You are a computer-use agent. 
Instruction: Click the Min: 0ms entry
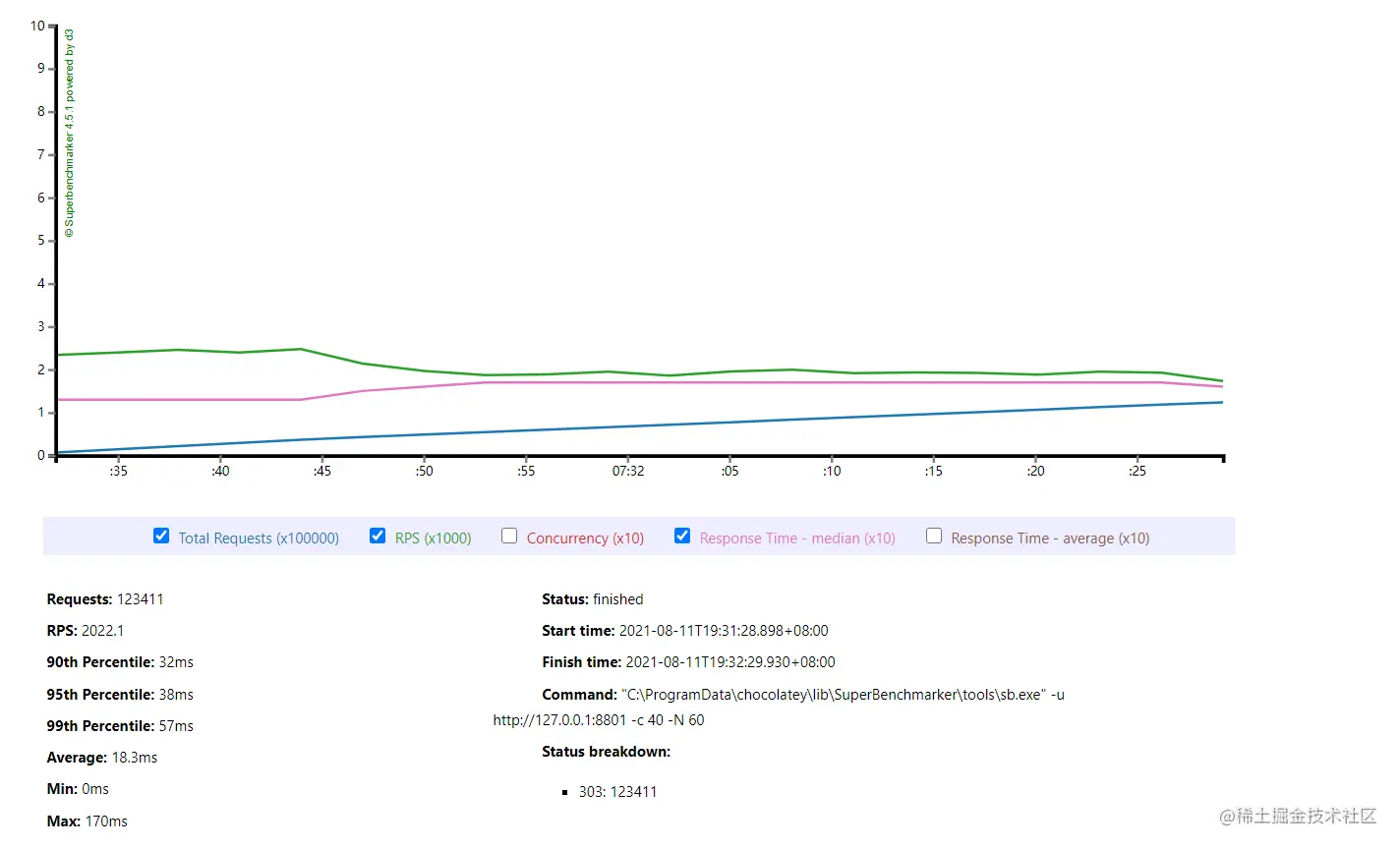click(x=78, y=789)
